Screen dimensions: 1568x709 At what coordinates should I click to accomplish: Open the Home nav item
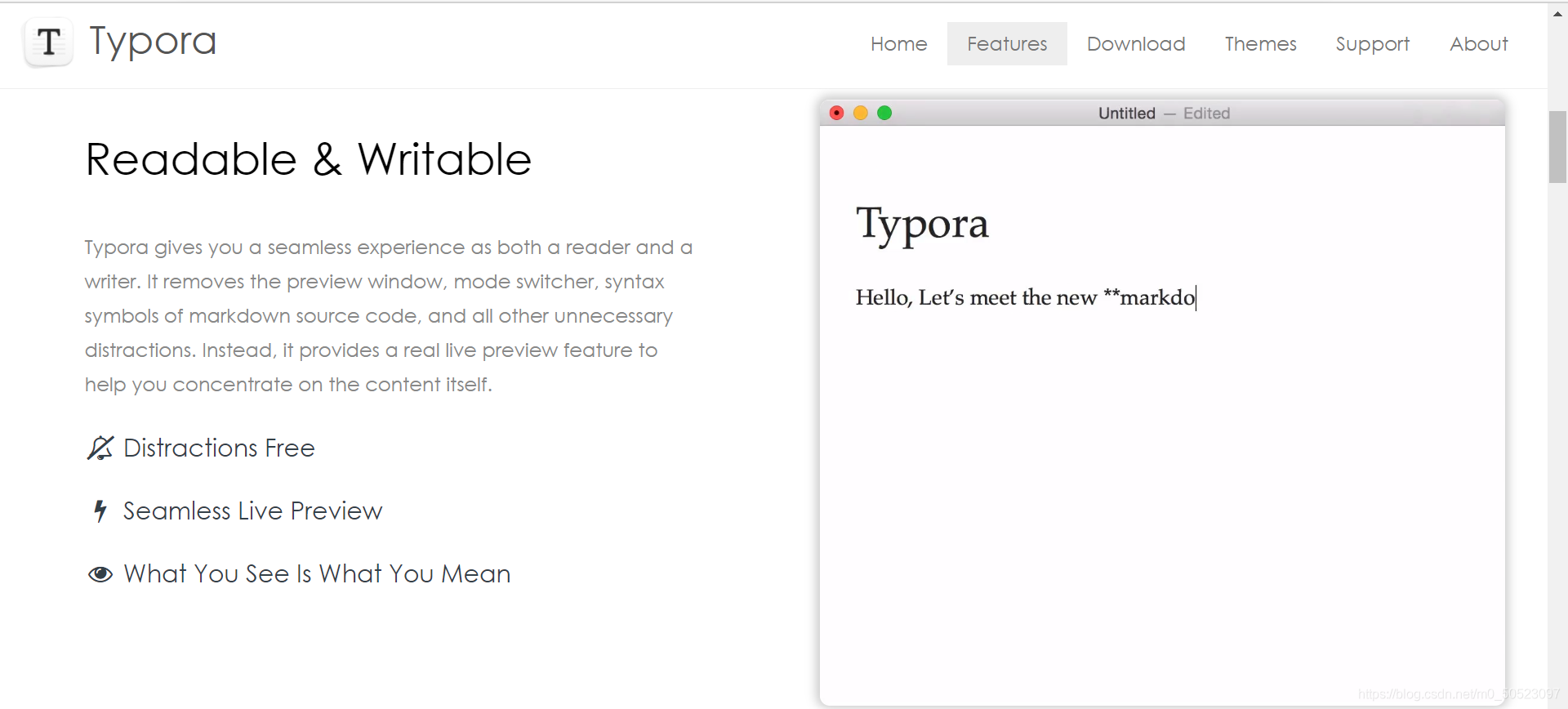898,44
